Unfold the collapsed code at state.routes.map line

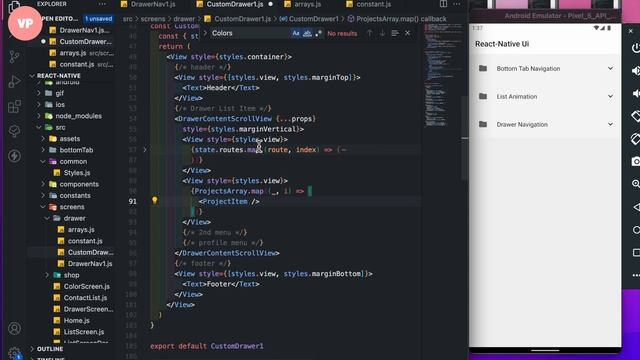144,150
